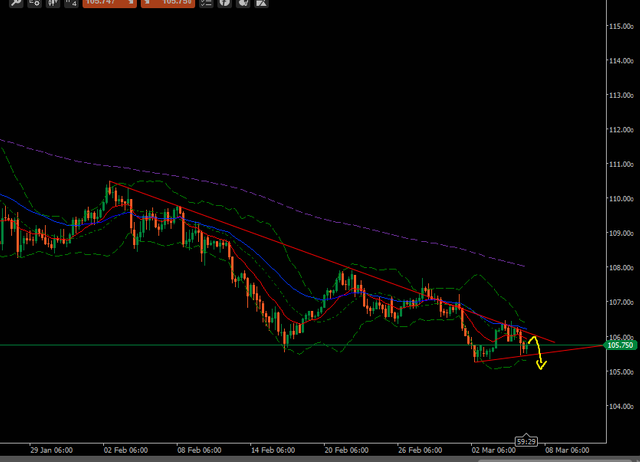Click the 14 Feb 06:00 date label
Screen dimensions: 640x462
click(x=273, y=450)
